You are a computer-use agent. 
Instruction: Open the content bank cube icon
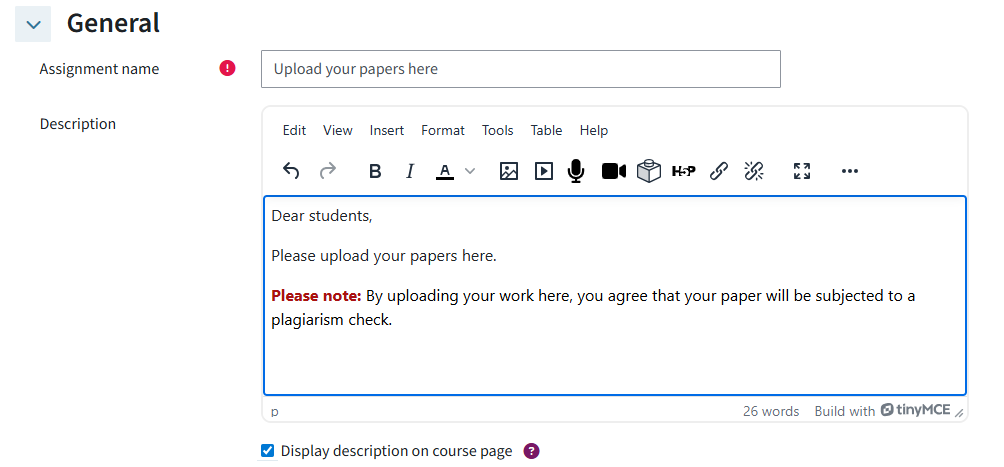coord(649,171)
